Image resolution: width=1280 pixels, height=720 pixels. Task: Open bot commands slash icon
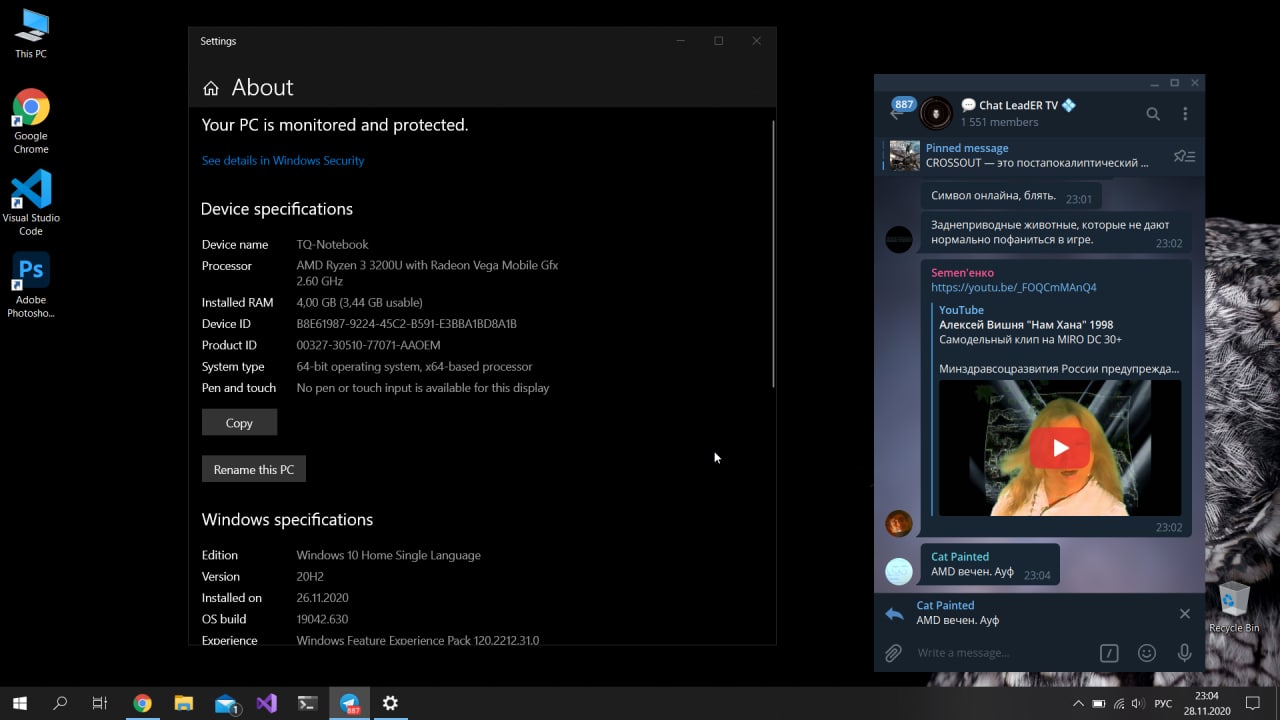[1109, 653]
